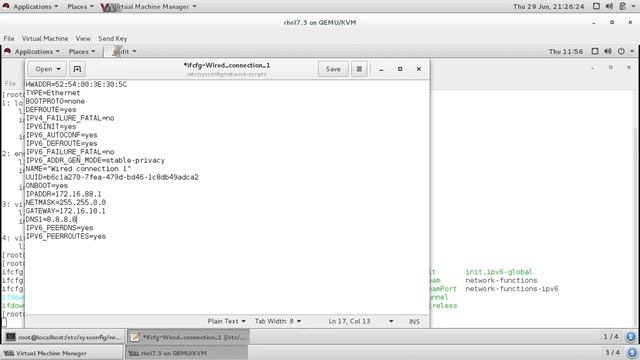Click guest workspace switcher 1/4 icon
Viewport: 640px width, 360px height.
coord(631,337)
